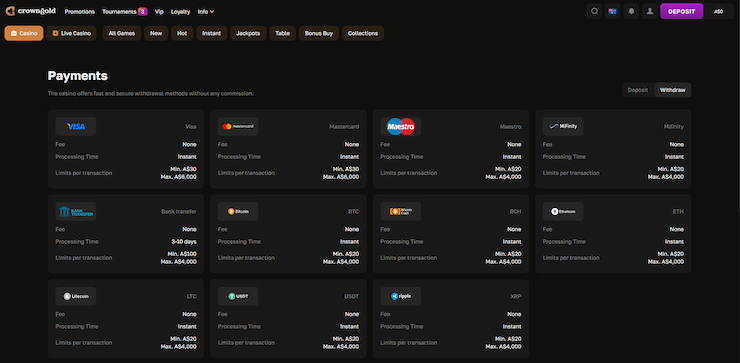Select the Hot games category

coord(182,34)
